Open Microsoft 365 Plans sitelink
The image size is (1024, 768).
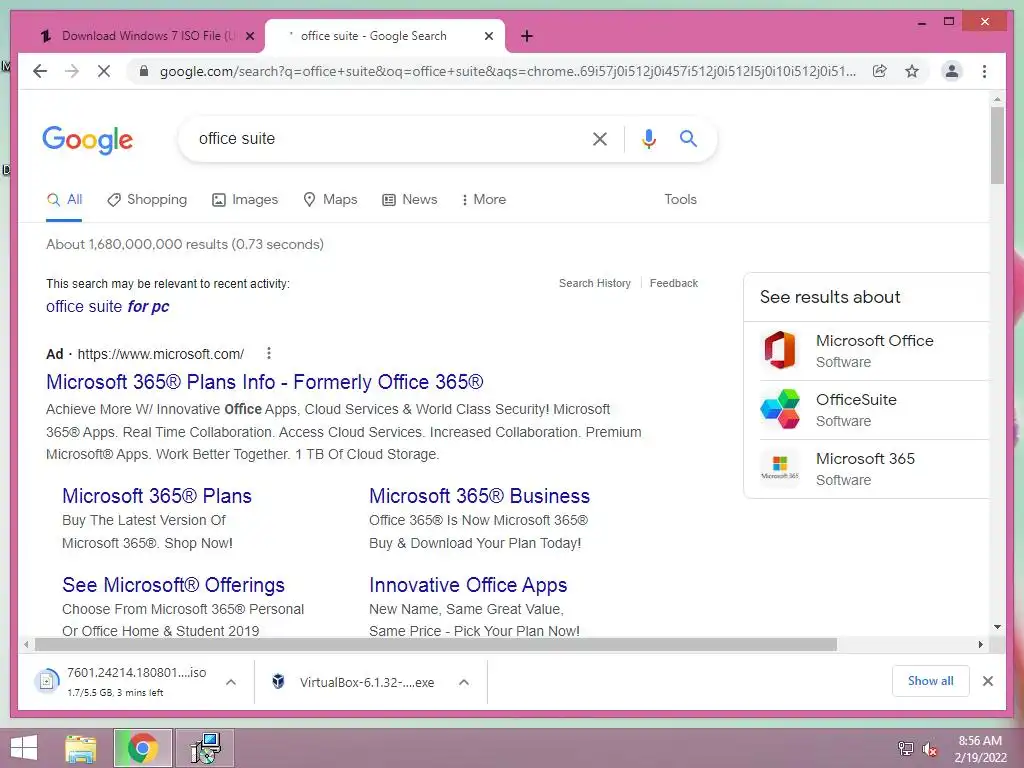pos(157,496)
